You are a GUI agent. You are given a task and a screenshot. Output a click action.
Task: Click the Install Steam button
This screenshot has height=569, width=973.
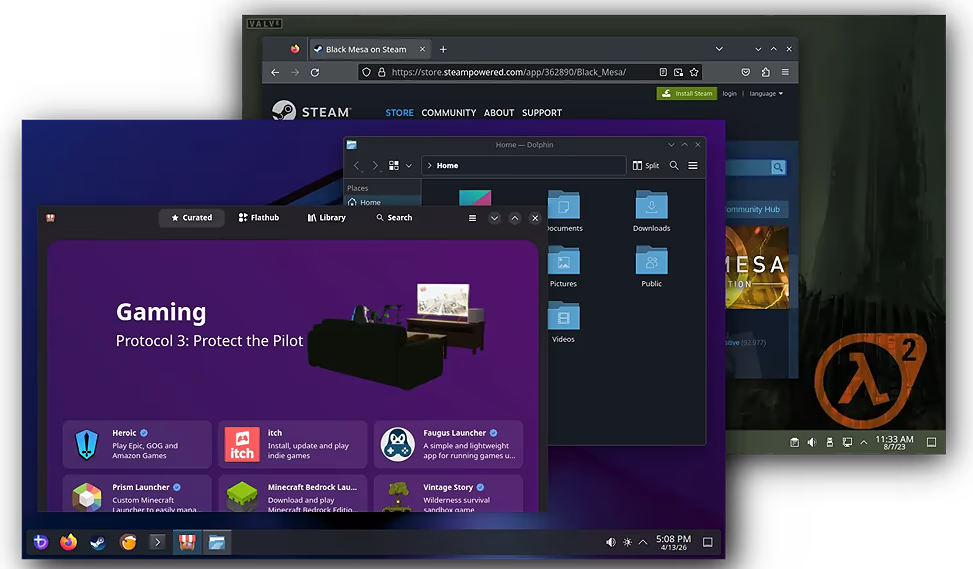pyautogui.click(x=687, y=93)
